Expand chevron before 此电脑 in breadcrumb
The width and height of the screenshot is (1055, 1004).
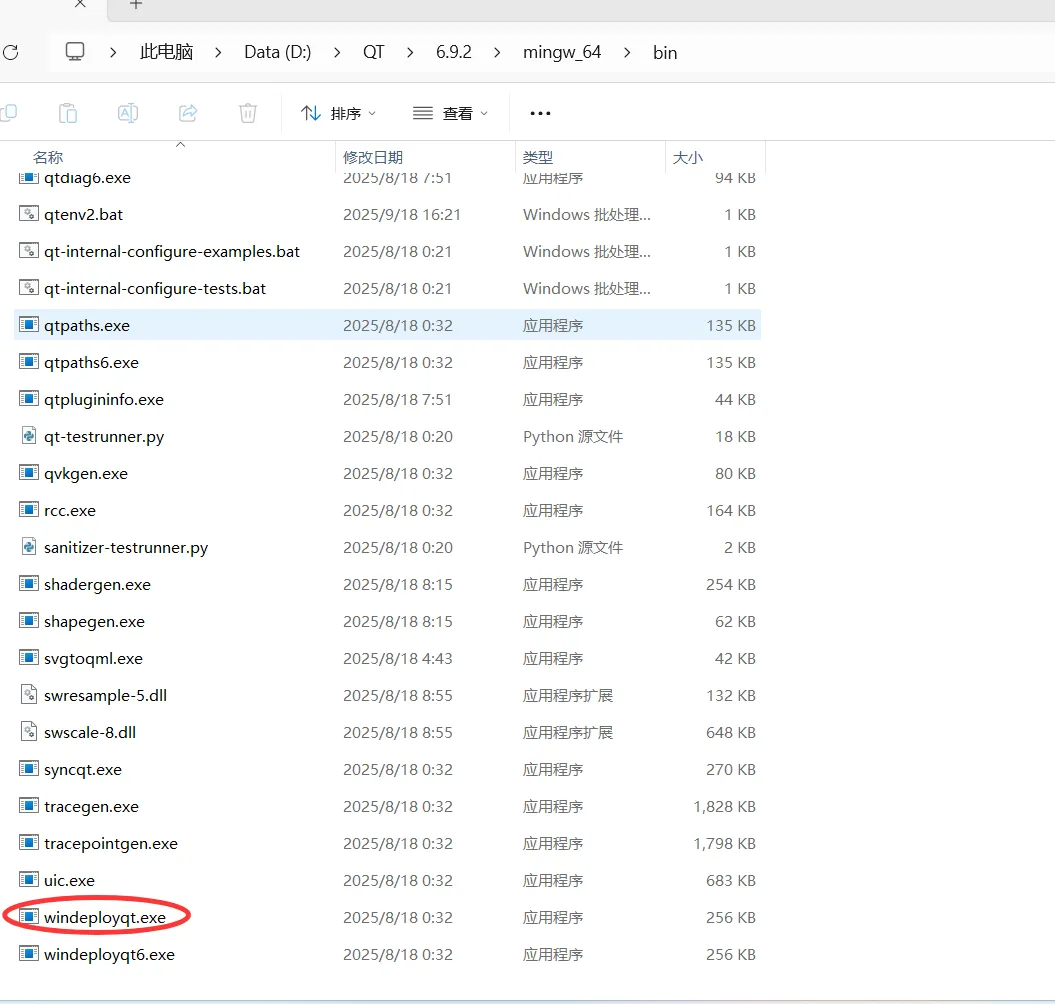click(x=113, y=52)
